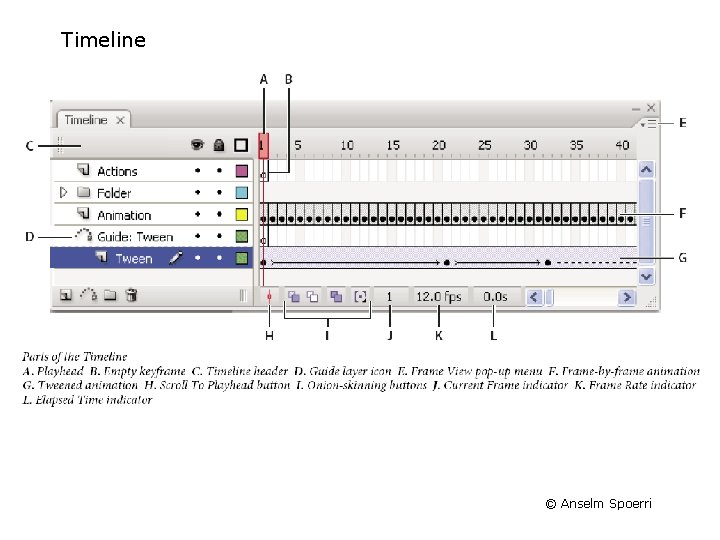Click the pencil icon on the Tween layer
This screenshot has width=720, height=540.
[175, 258]
